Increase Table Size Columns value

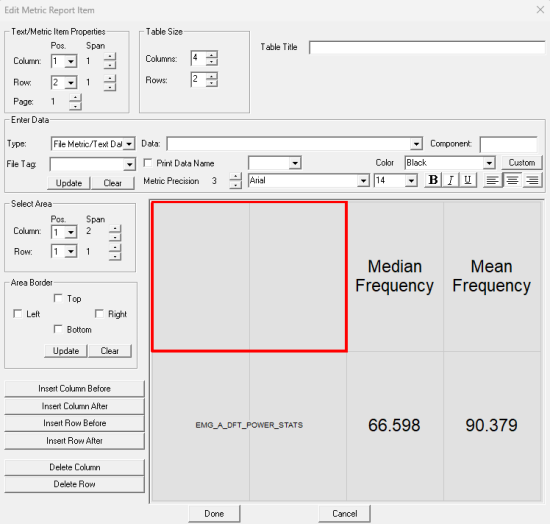(x=212, y=54)
